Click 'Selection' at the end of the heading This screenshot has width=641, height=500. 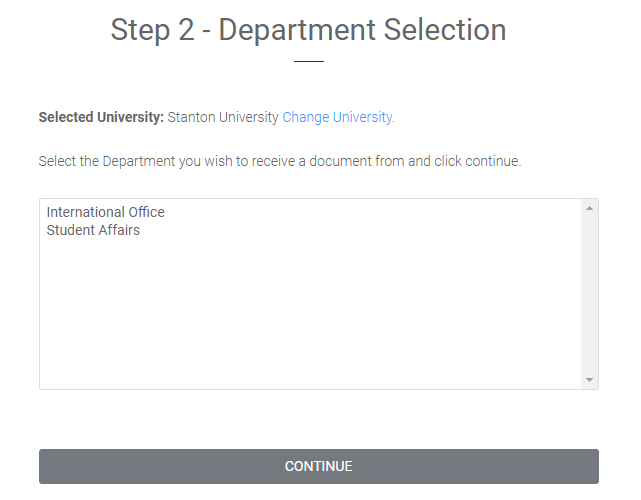[x=445, y=30]
